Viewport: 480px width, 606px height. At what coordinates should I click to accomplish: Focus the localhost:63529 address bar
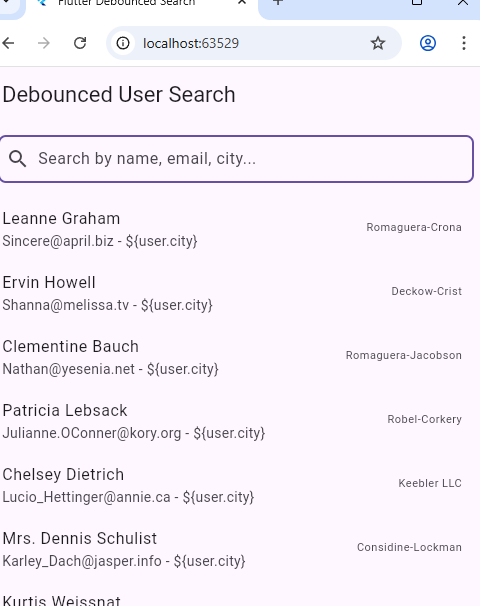[x=191, y=43]
